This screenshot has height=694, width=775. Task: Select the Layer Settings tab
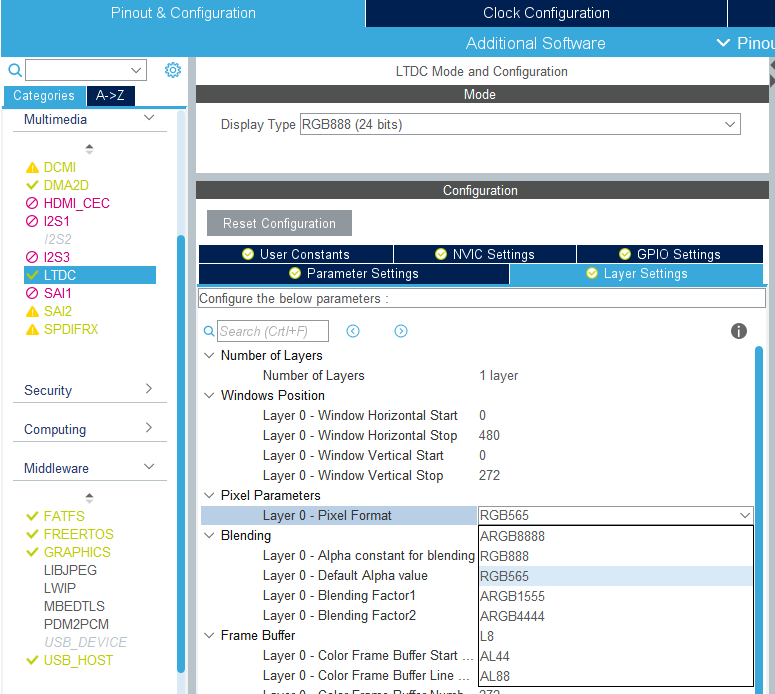(637, 273)
